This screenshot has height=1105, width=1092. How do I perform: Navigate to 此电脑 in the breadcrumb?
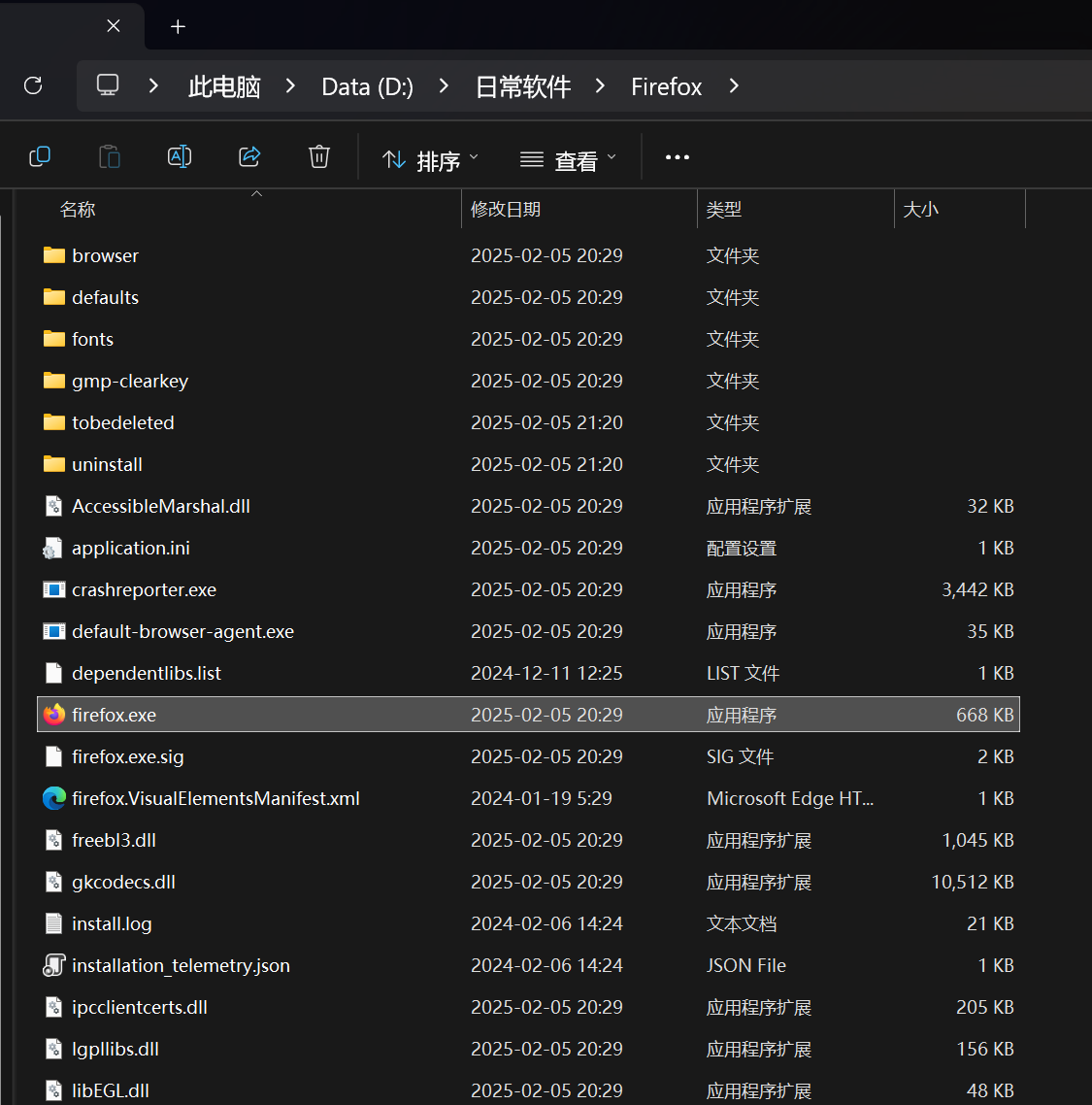tap(224, 86)
